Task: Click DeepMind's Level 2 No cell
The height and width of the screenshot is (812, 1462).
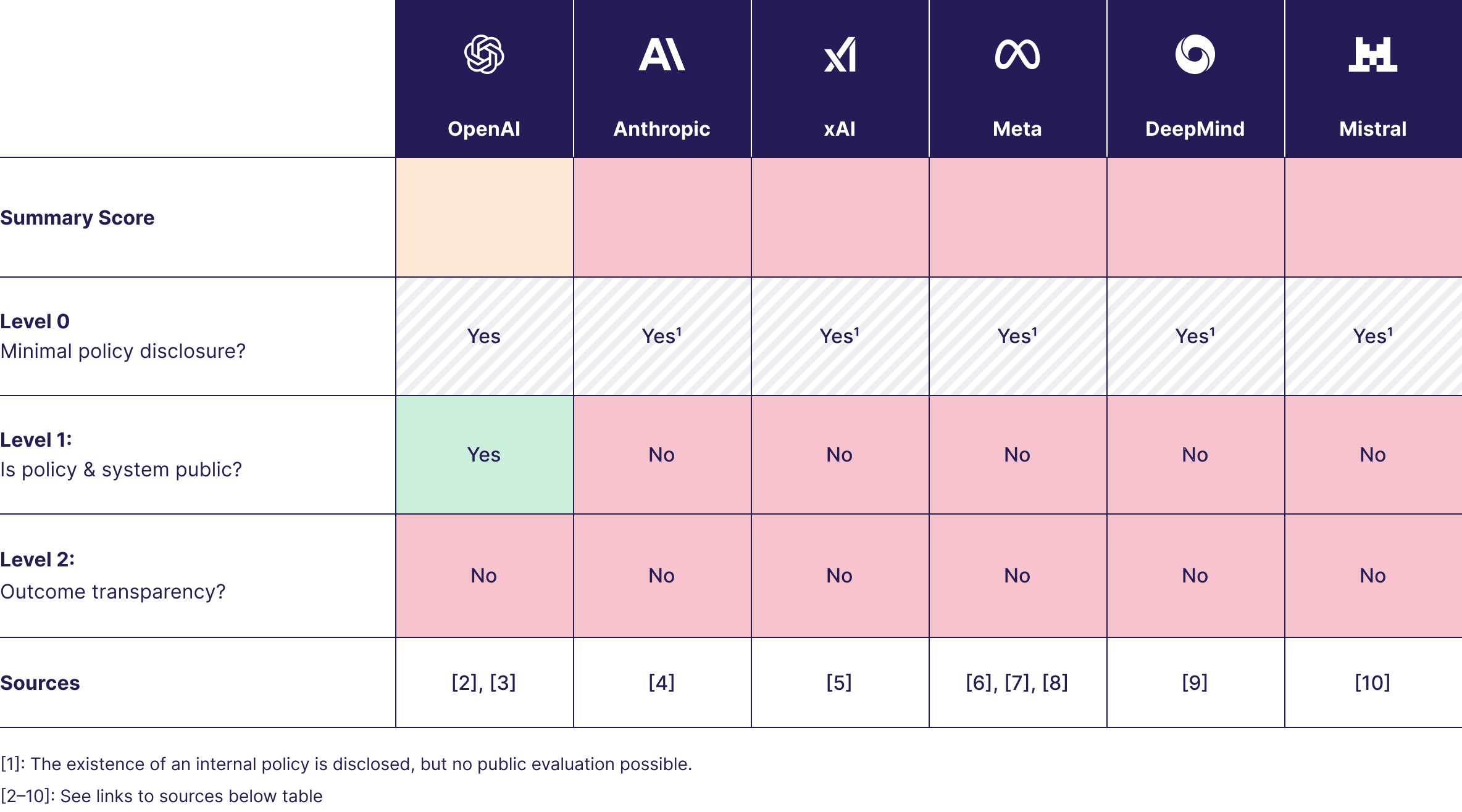Action: 1196,576
